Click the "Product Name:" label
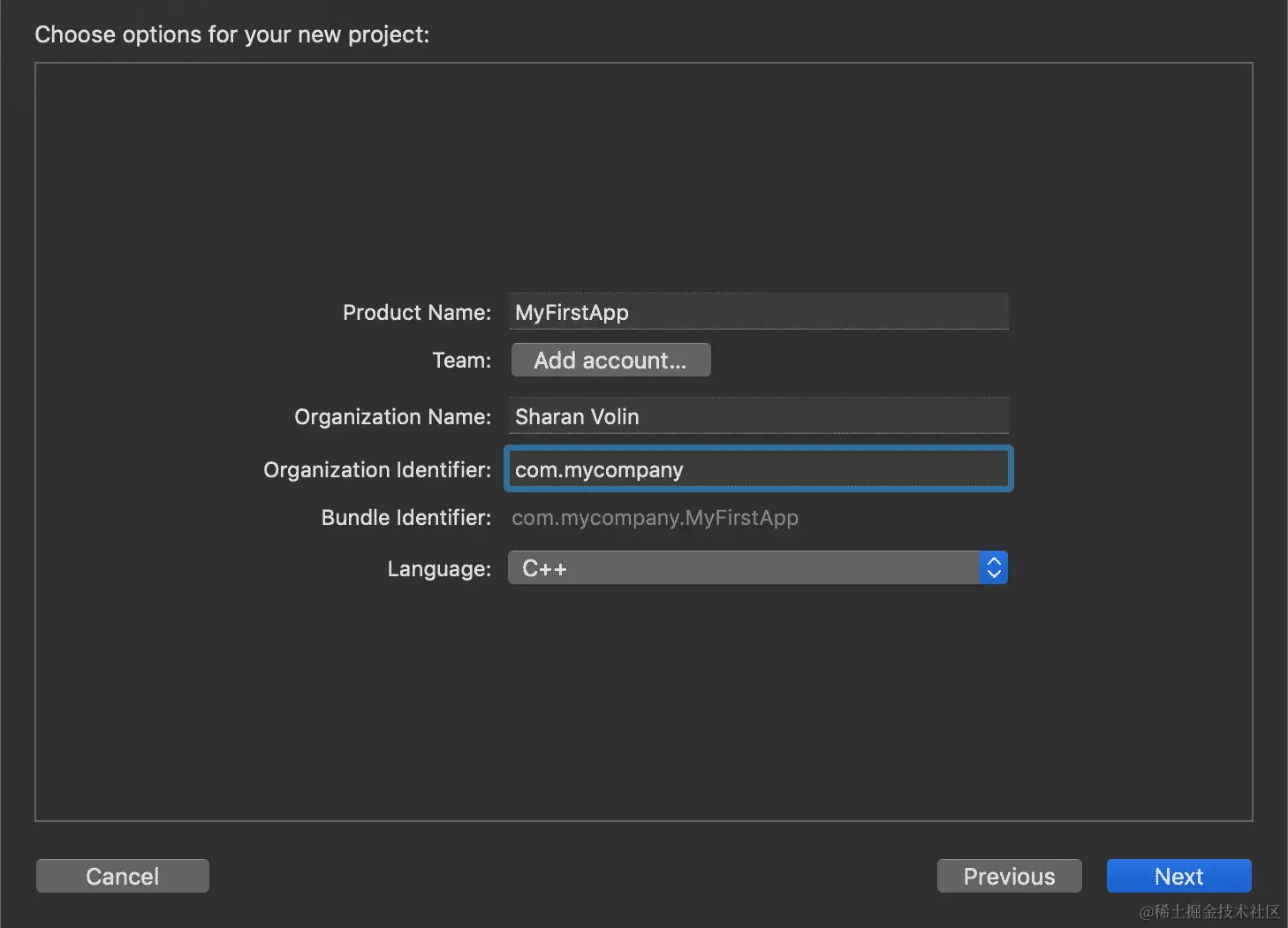 pos(416,313)
